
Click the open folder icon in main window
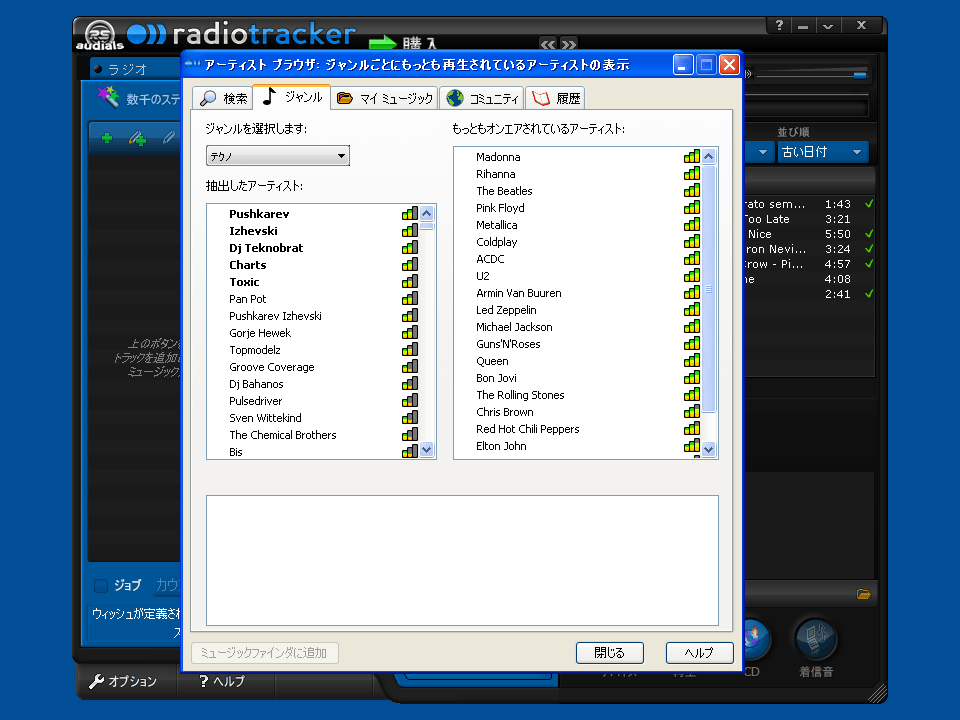tap(863, 594)
